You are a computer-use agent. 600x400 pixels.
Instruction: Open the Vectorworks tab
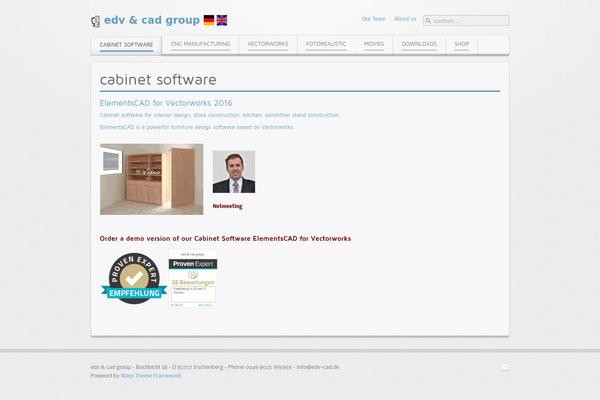click(268, 44)
